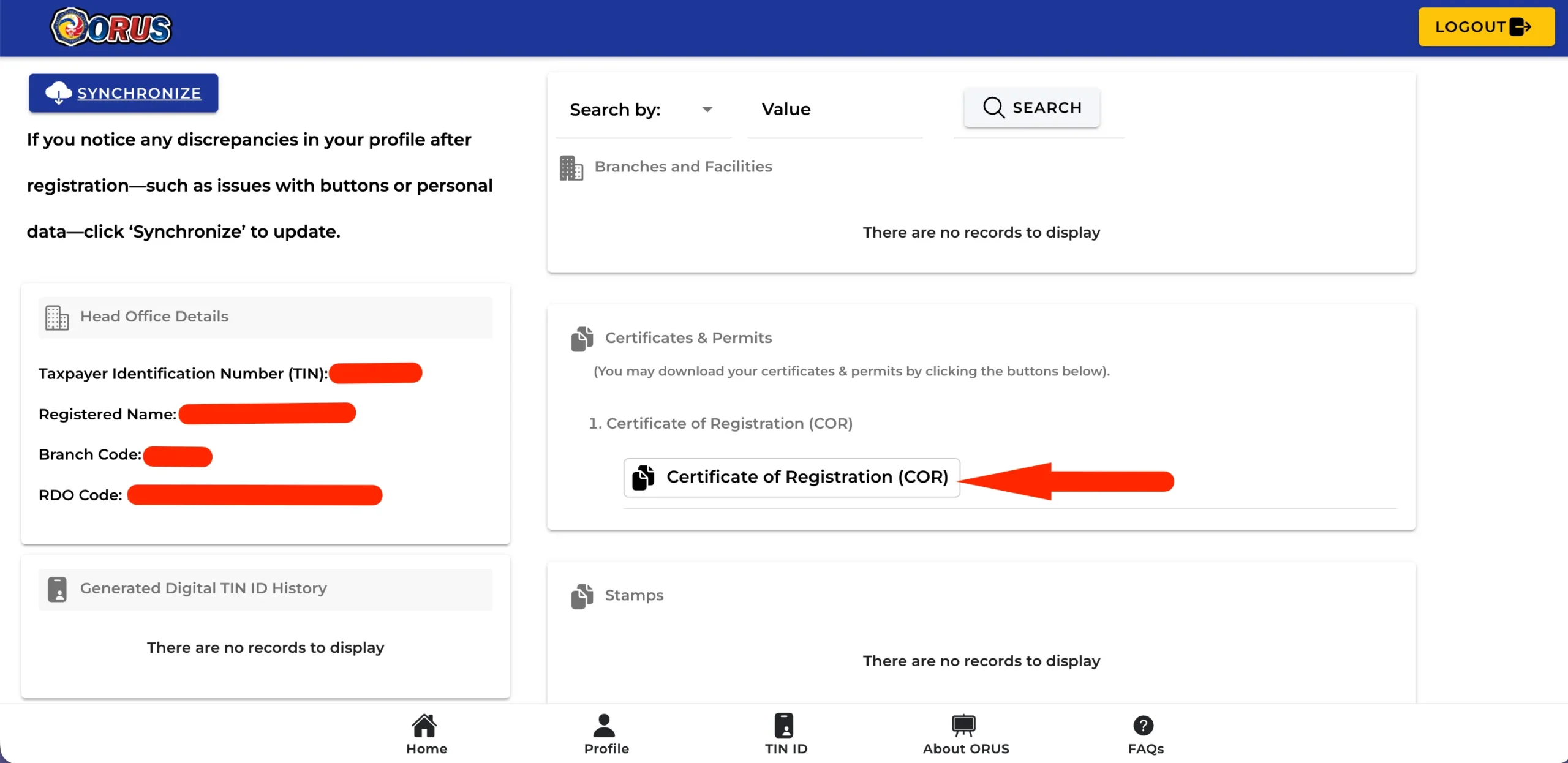Click the SEARCH button
This screenshot has width=1568, height=763.
1032,108
